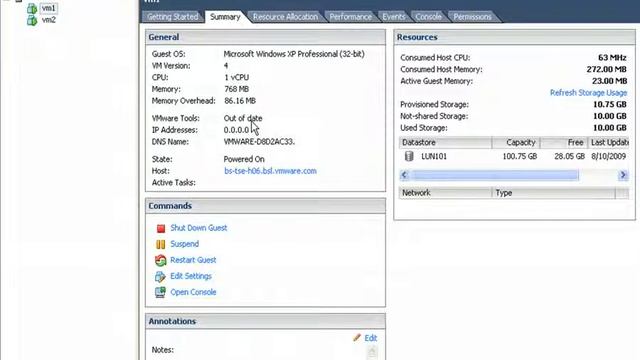Click the IP address 0.0.0.0
640x360 pixels.
click(x=236, y=130)
